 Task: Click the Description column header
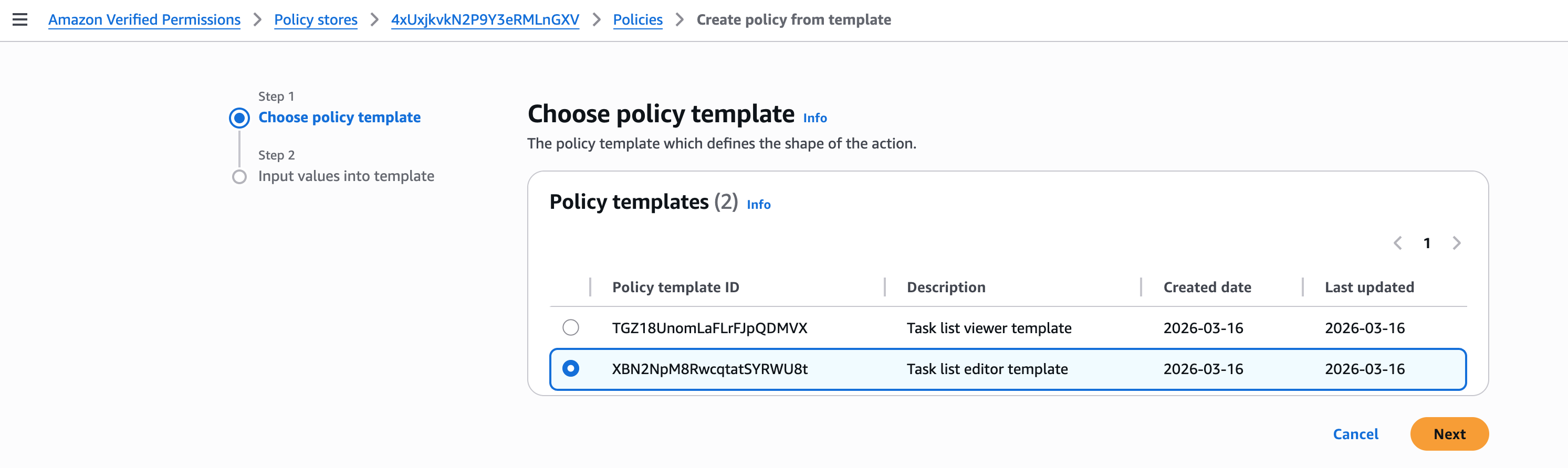(x=945, y=287)
